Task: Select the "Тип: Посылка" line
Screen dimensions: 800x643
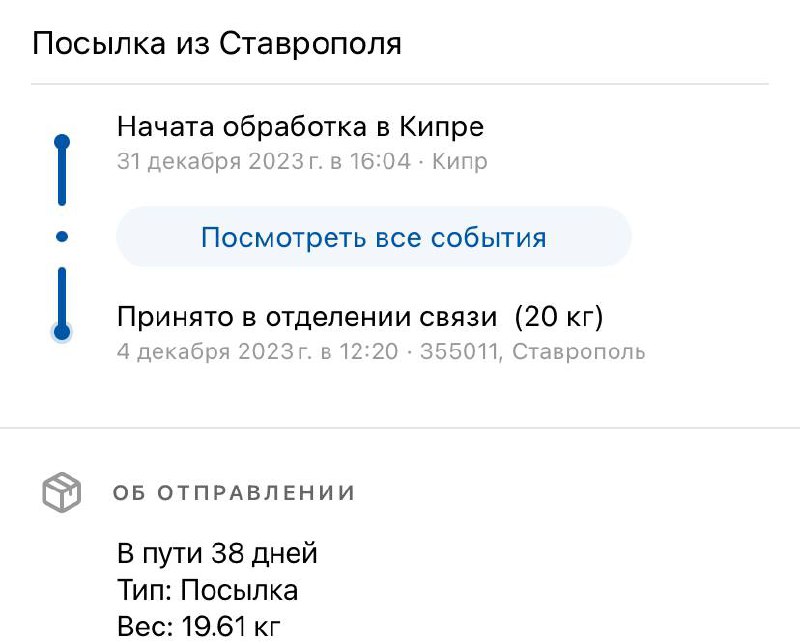Action: click(x=207, y=590)
